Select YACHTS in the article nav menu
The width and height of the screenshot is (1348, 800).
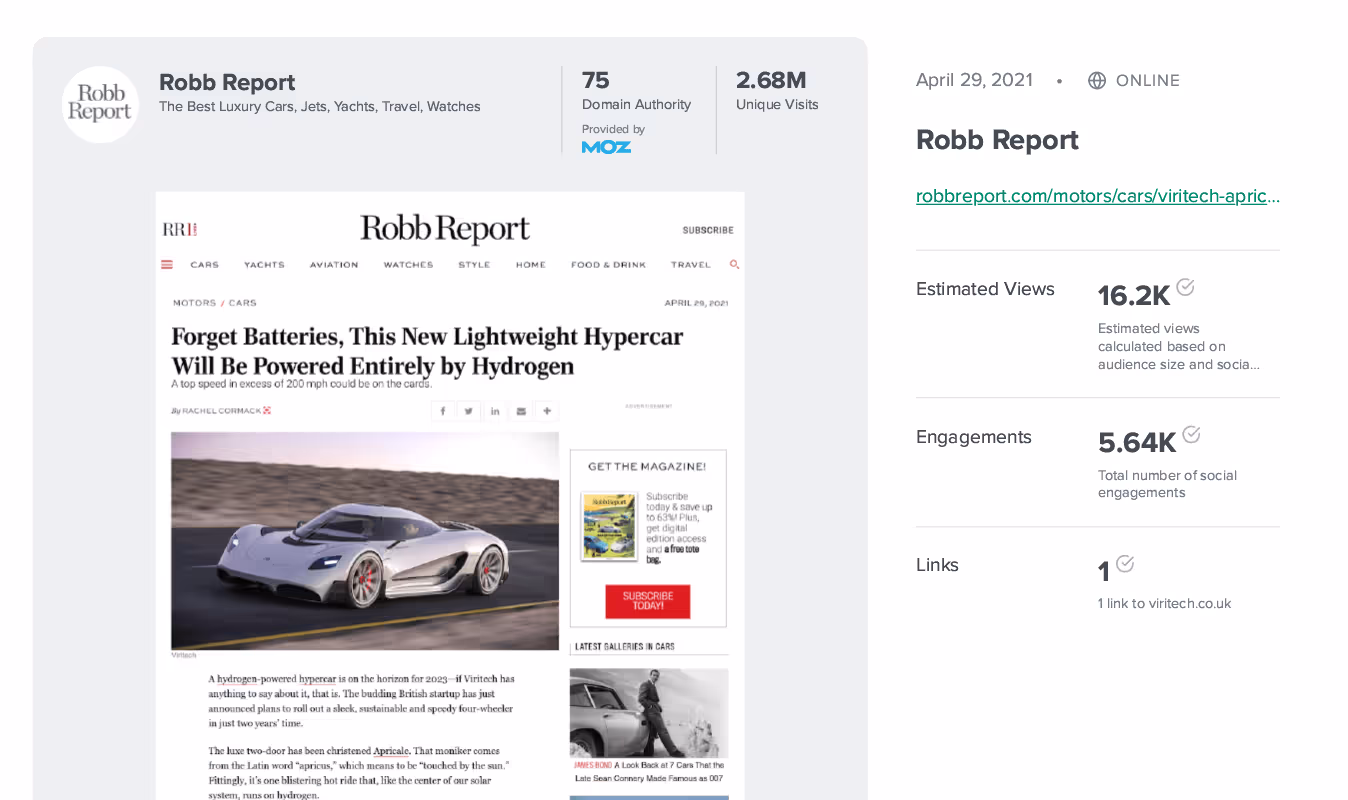tap(264, 265)
